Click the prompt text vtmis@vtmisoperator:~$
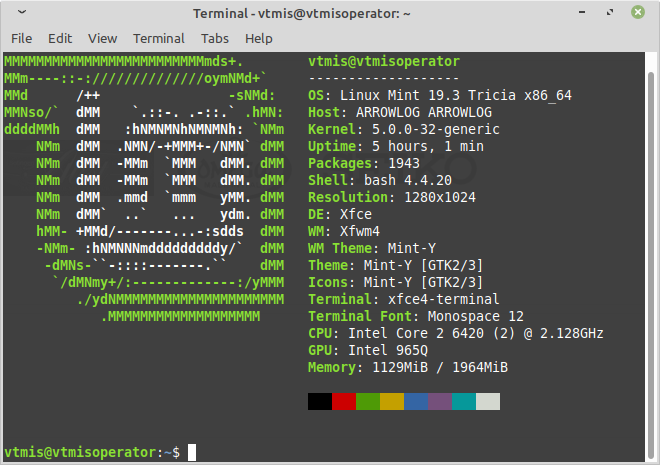 tap(92, 452)
